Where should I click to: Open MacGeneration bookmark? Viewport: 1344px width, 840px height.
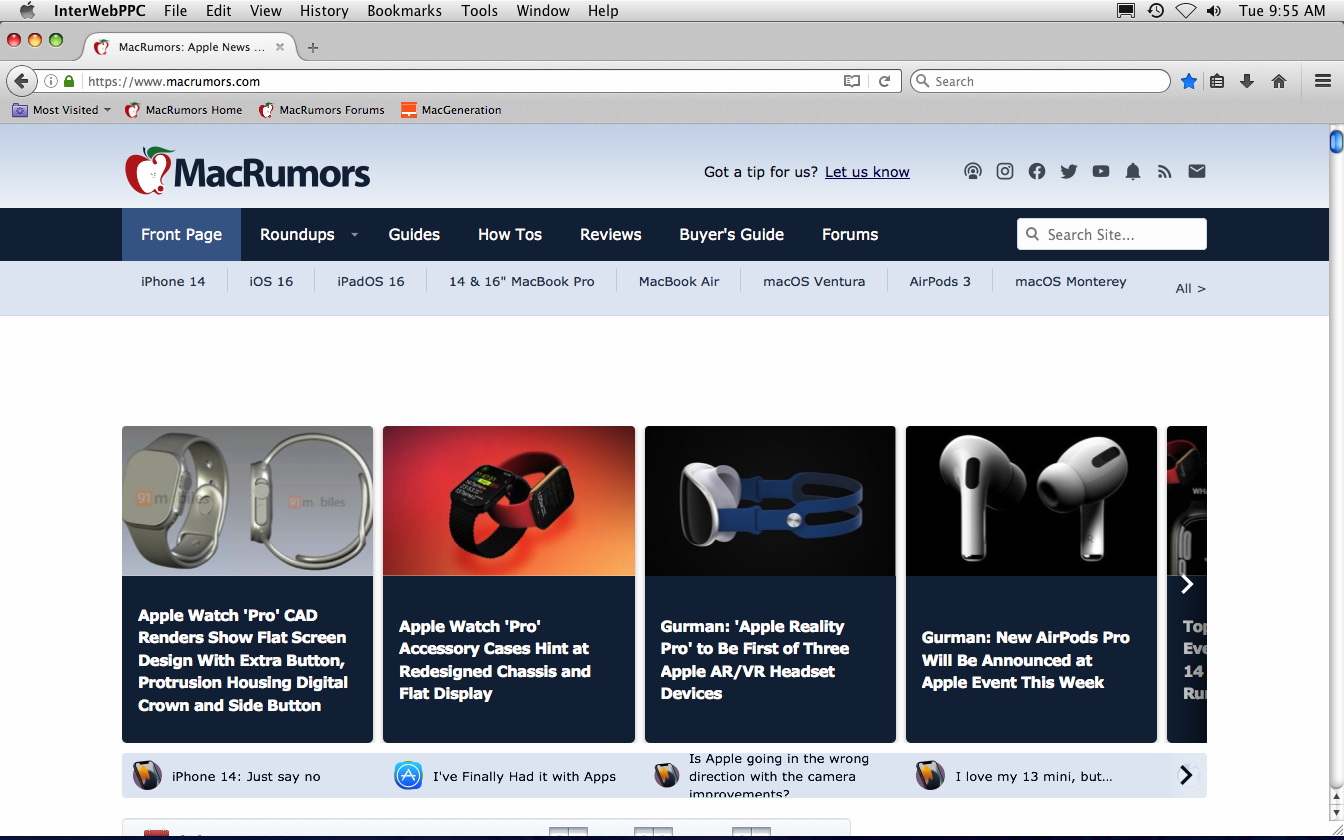tap(451, 110)
